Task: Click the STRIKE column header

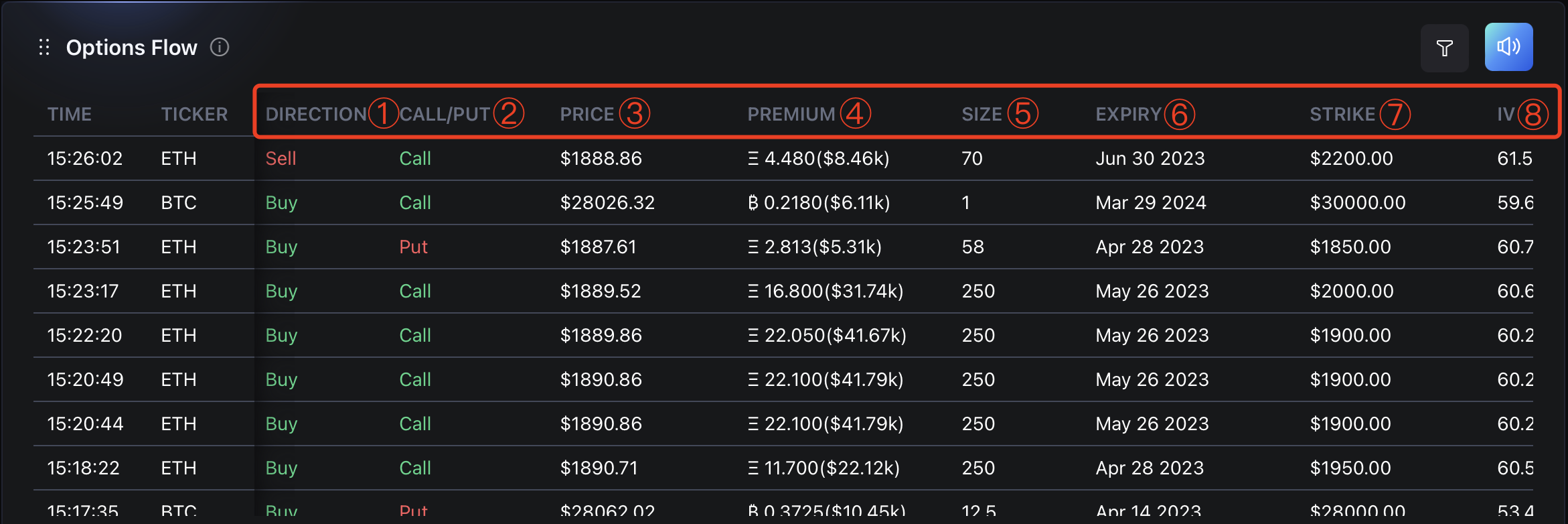Action: click(x=1342, y=115)
